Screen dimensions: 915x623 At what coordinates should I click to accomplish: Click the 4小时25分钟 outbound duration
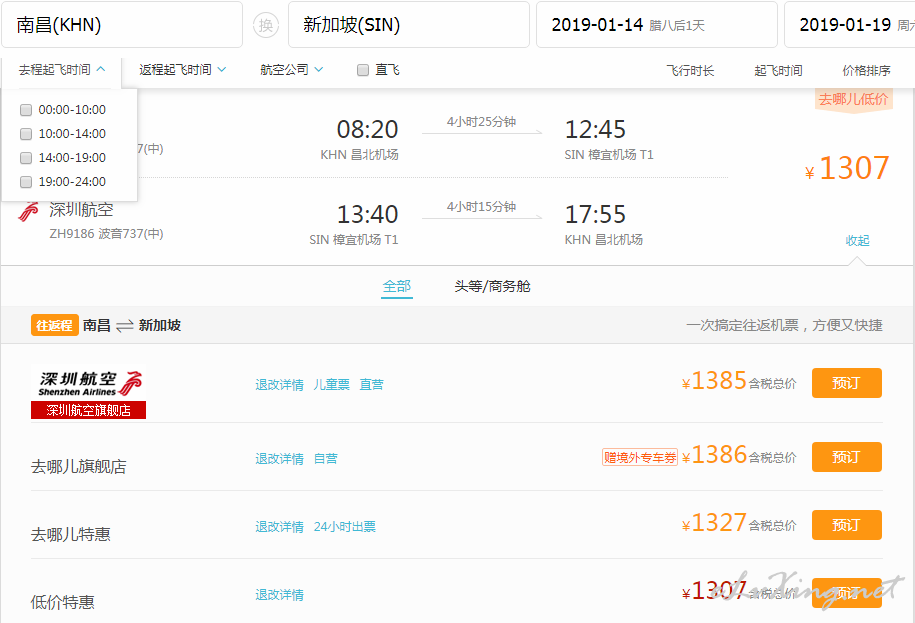[x=481, y=122]
